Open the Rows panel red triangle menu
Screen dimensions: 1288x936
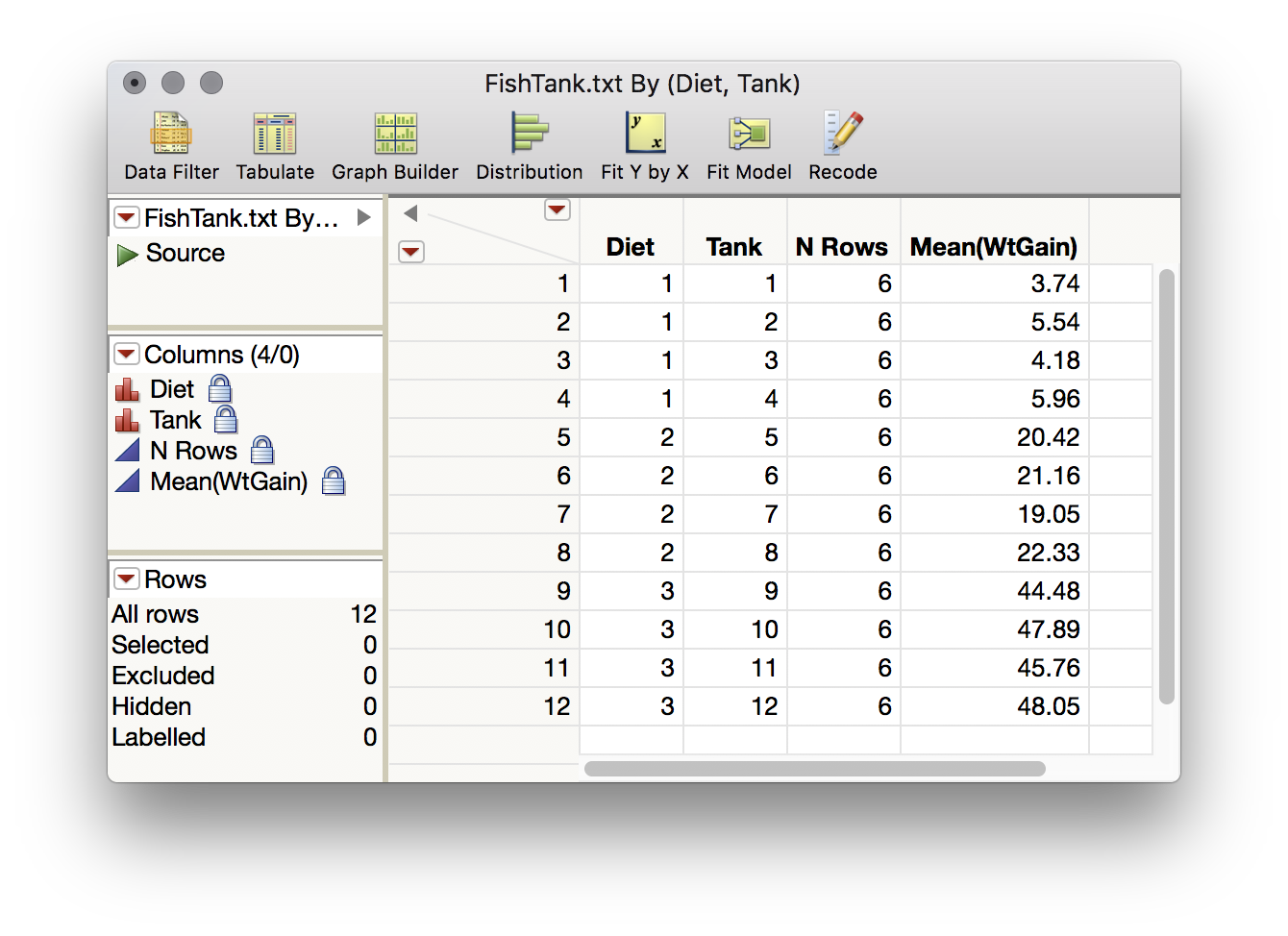click(126, 579)
